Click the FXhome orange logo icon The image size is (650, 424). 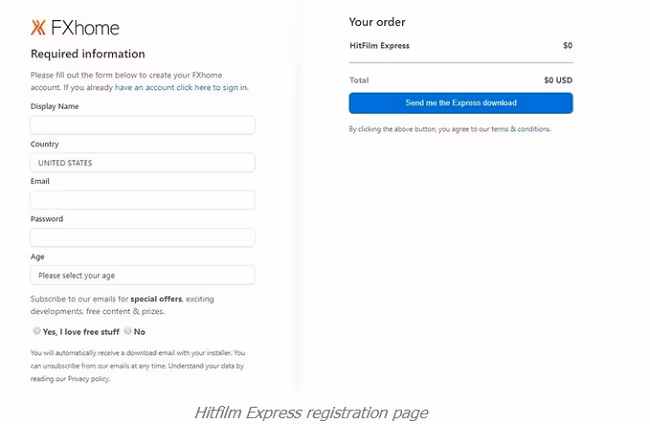point(39,28)
